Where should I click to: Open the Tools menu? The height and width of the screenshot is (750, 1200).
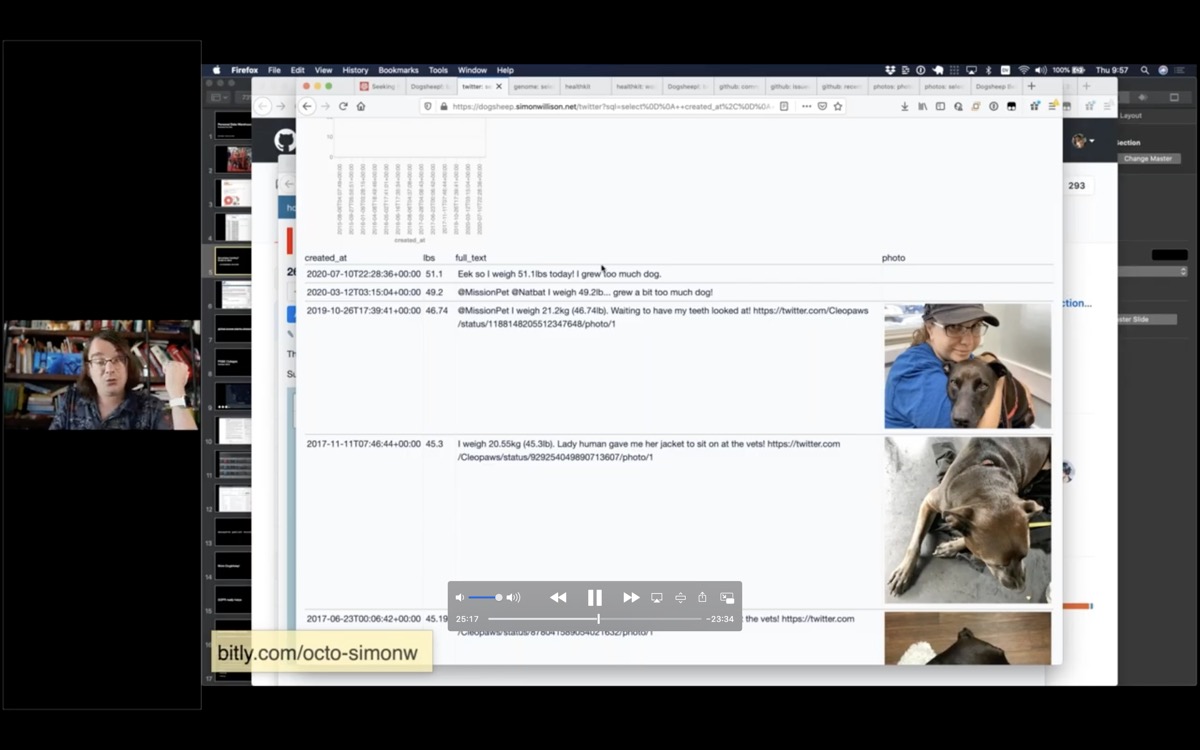[x=438, y=70]
